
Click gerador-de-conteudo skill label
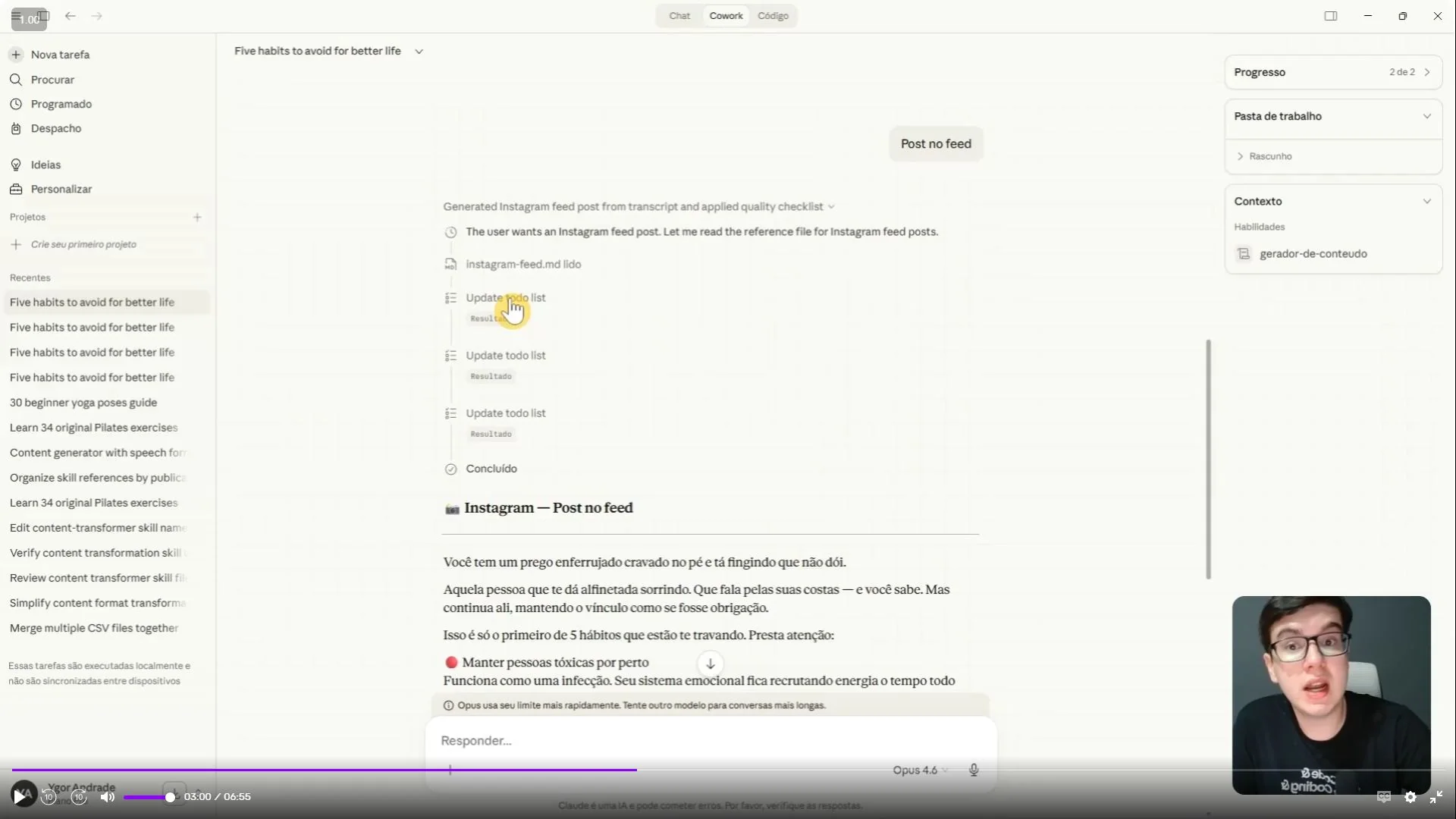[1313, 254]
